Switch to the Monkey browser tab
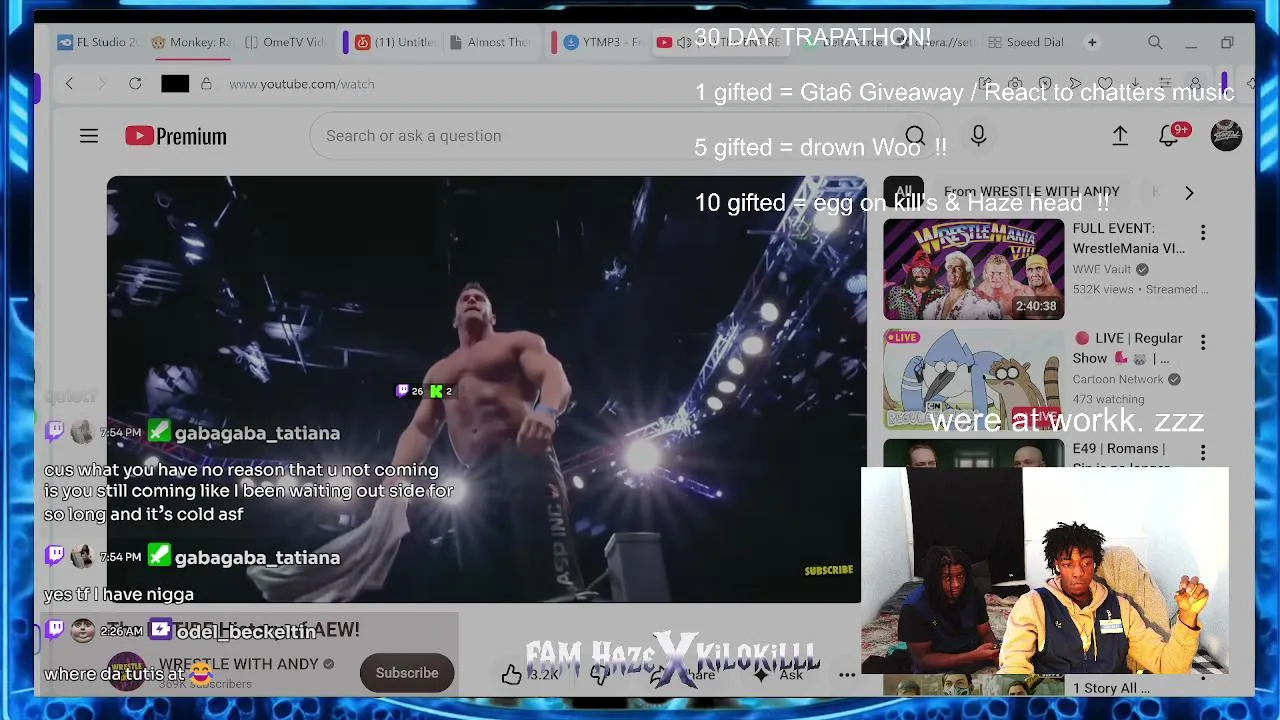 tap(191, 43)
